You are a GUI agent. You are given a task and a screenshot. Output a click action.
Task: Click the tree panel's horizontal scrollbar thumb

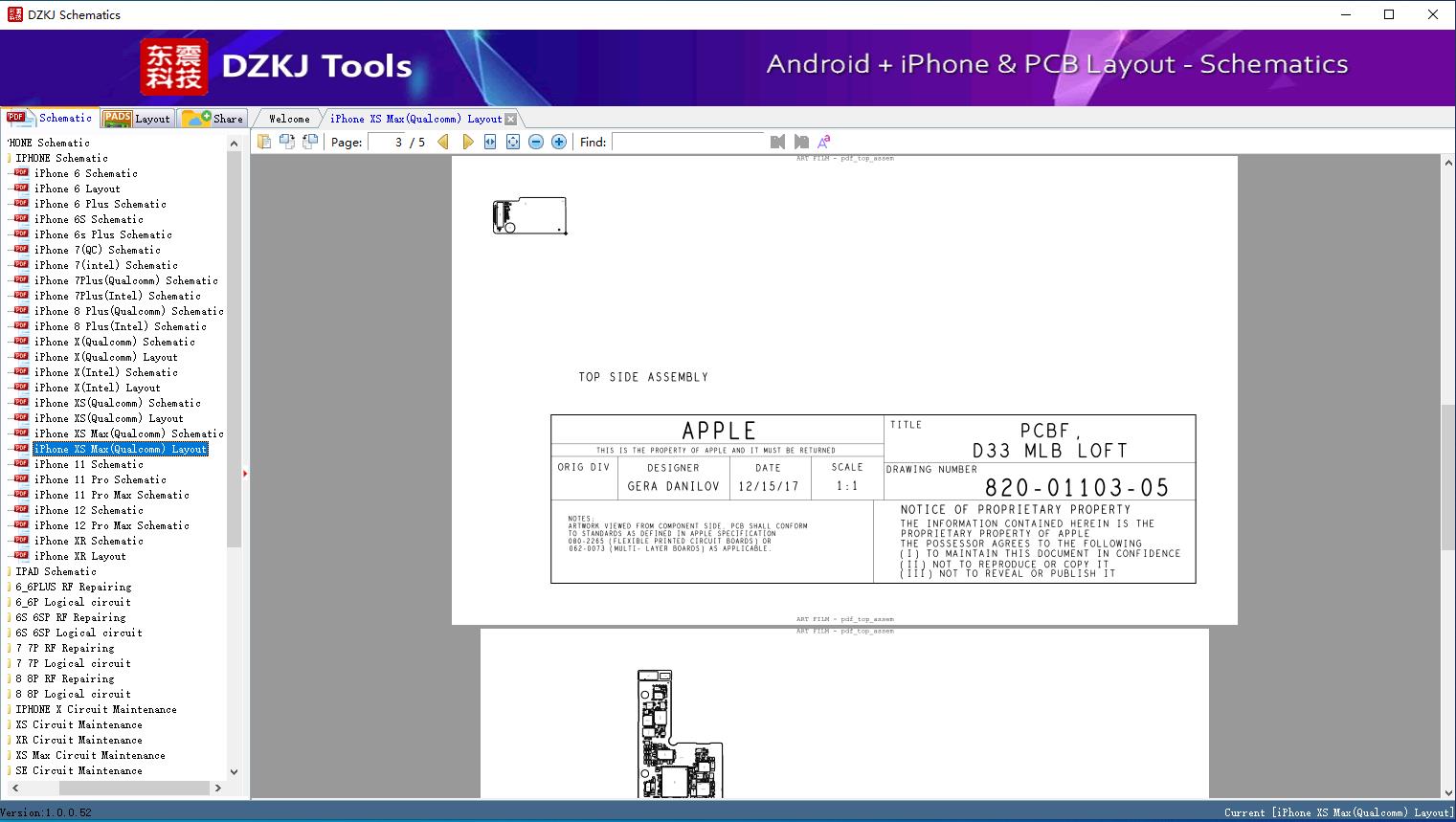click(134, 788)
